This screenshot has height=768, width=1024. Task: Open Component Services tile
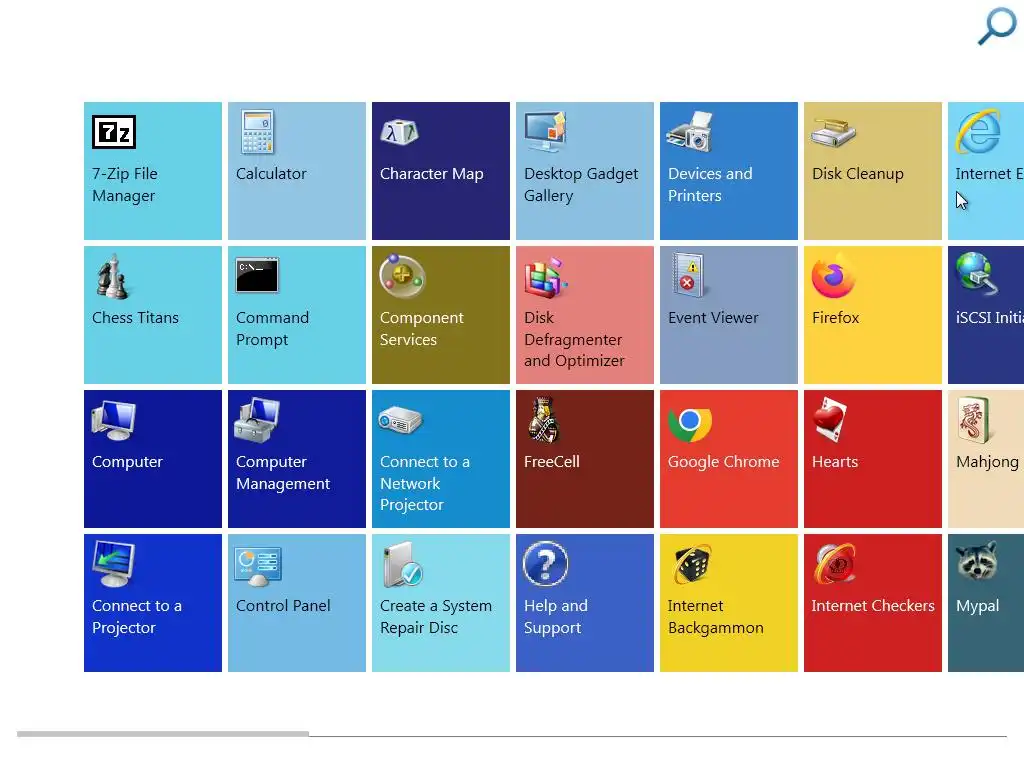(x=441, y=315)
